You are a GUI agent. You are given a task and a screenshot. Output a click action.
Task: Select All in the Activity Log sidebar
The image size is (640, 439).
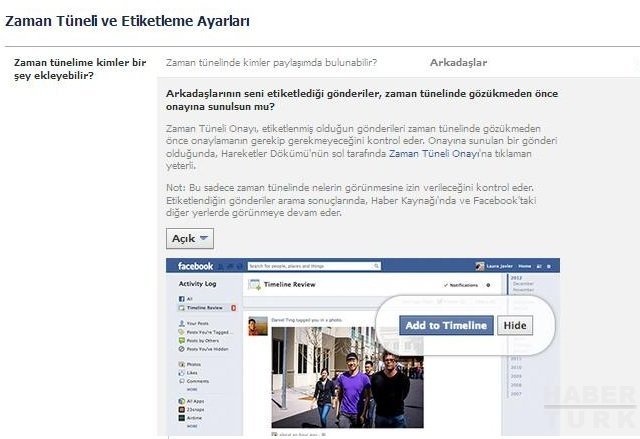click(190, 298)
